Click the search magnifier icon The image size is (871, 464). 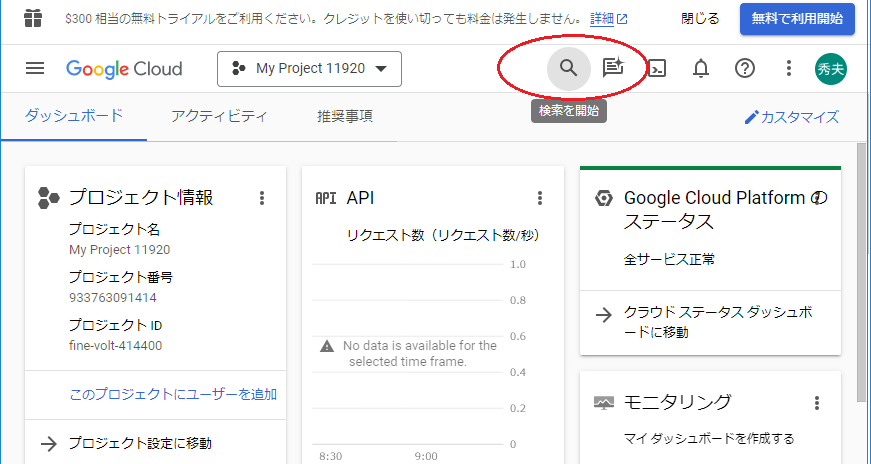tap(568, 68)
